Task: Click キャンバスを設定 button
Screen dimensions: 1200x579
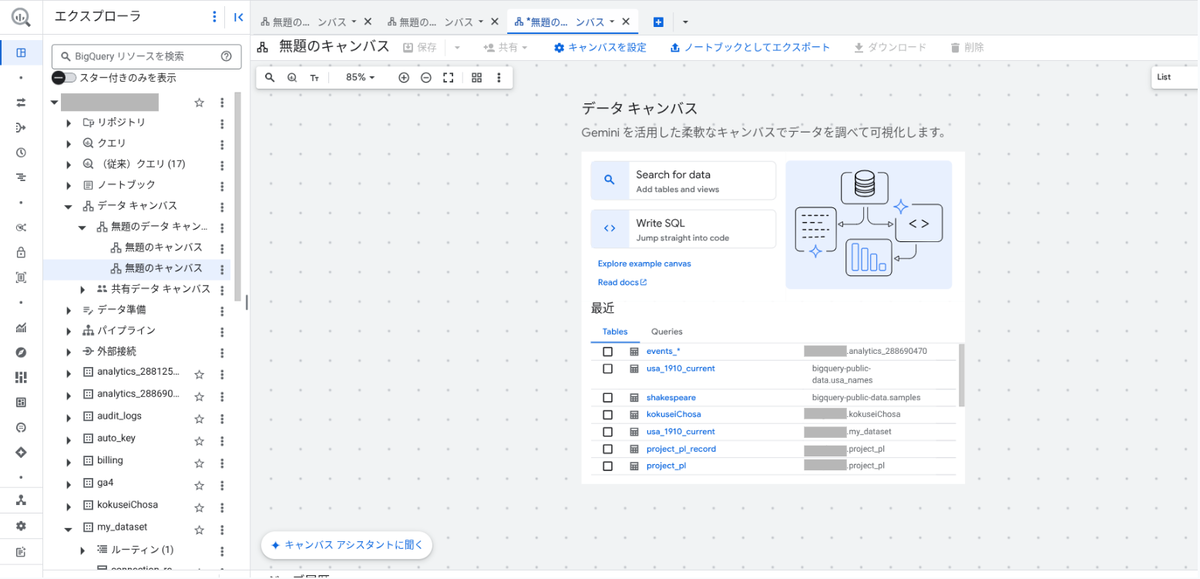Action: tap(600, 47)
